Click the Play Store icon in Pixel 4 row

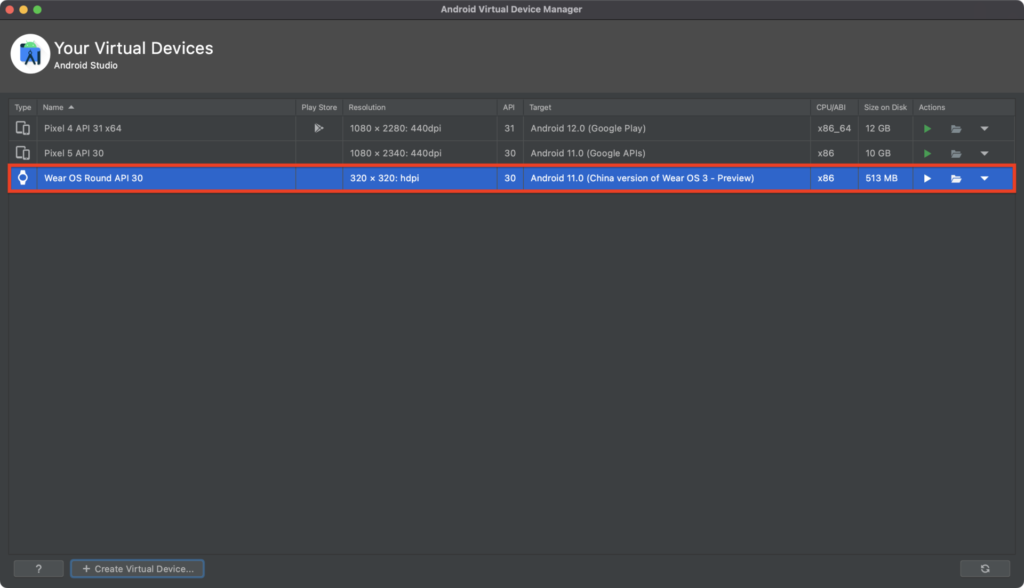pyautogui.click(x=319, y=128)
